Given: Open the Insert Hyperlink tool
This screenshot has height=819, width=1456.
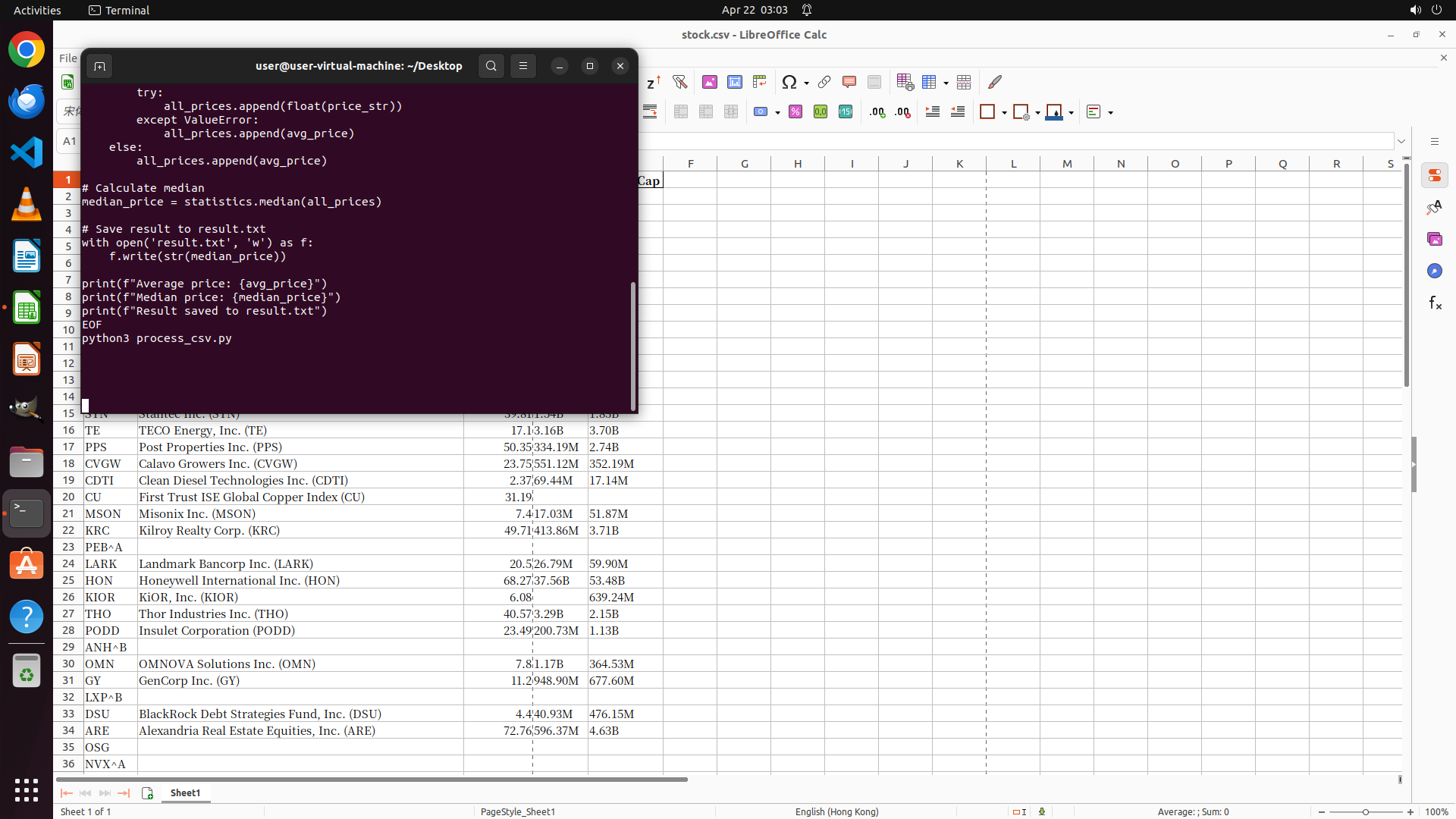Looking at the screenshot, I should (824, 82).
